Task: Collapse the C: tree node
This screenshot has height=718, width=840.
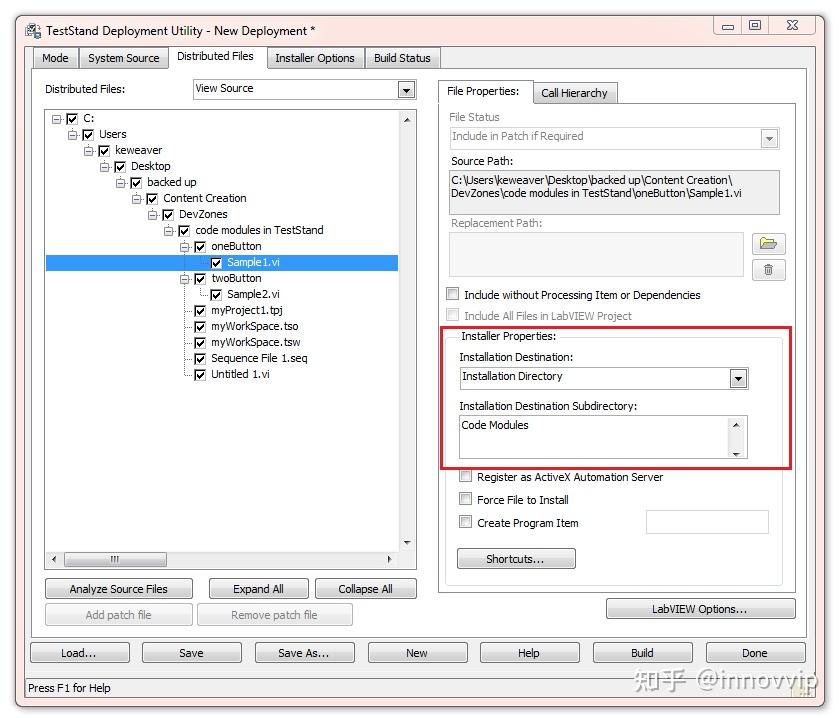Action: [x=57, y=119]
